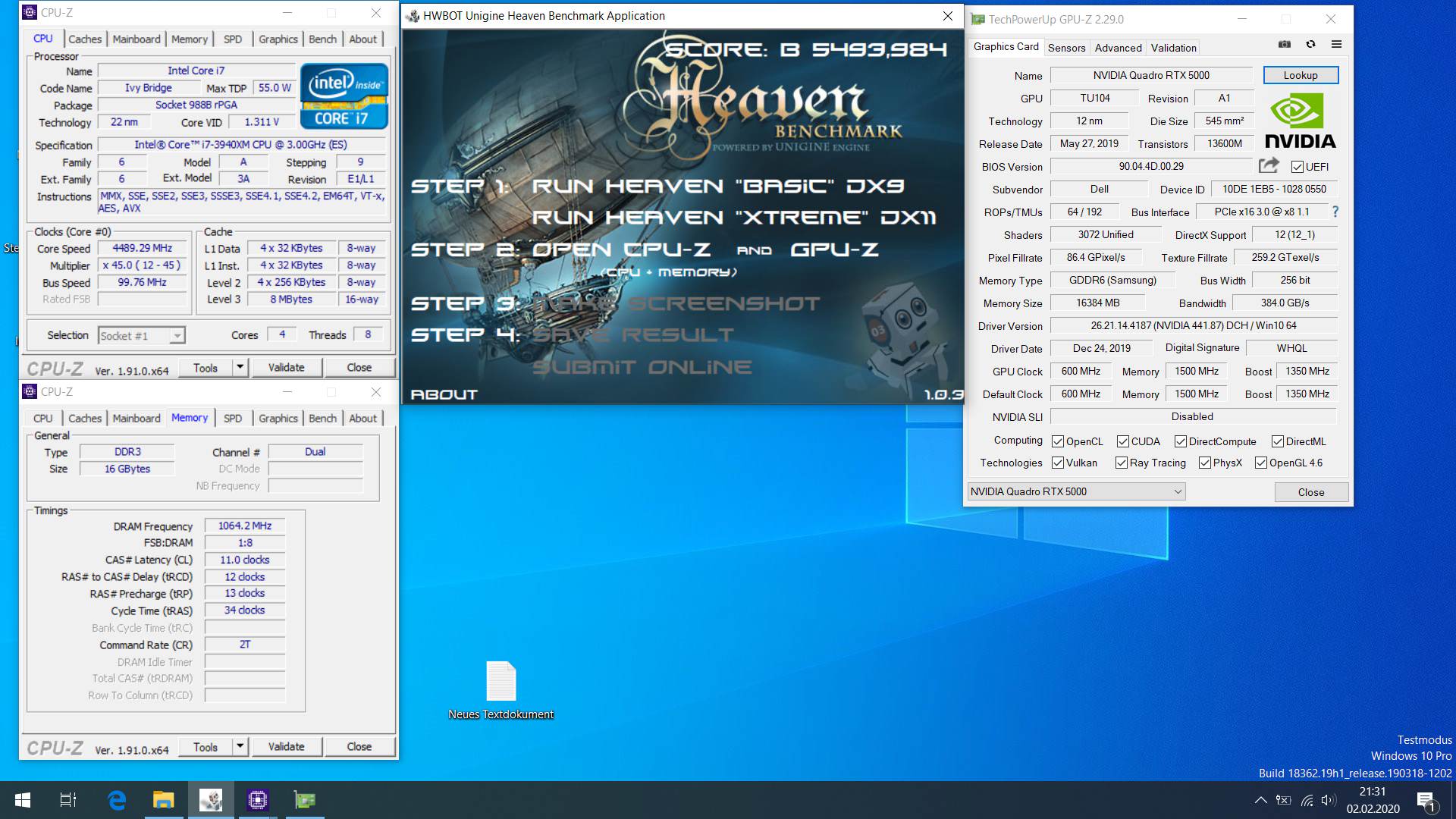Screen dimensions: 1456x819
Task: Click Run Heaven "Basic" DX9 option
Action: coord(717,187)
